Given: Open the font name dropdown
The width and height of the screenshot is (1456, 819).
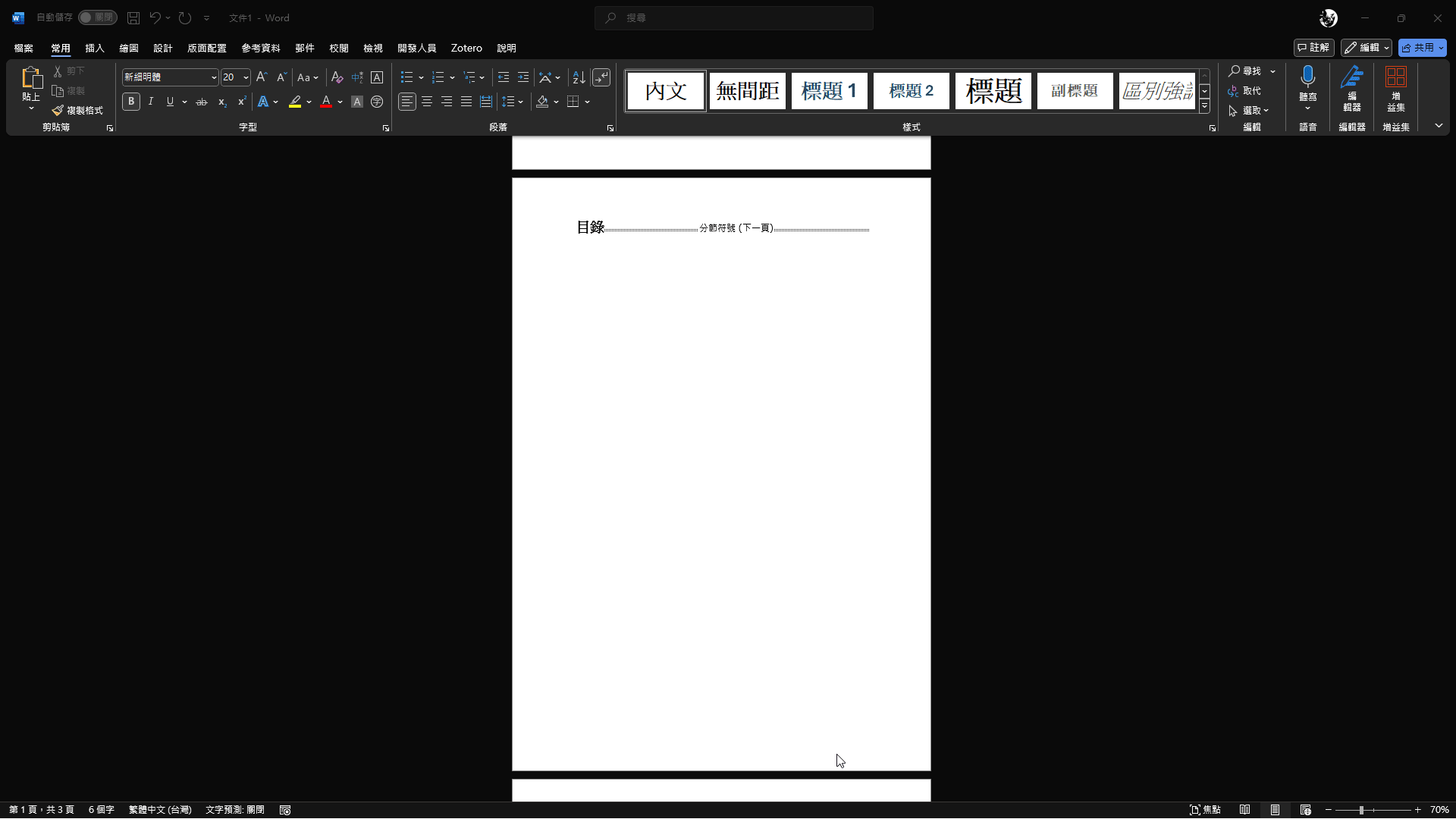Looking at the screenshot, I should 214,77.
